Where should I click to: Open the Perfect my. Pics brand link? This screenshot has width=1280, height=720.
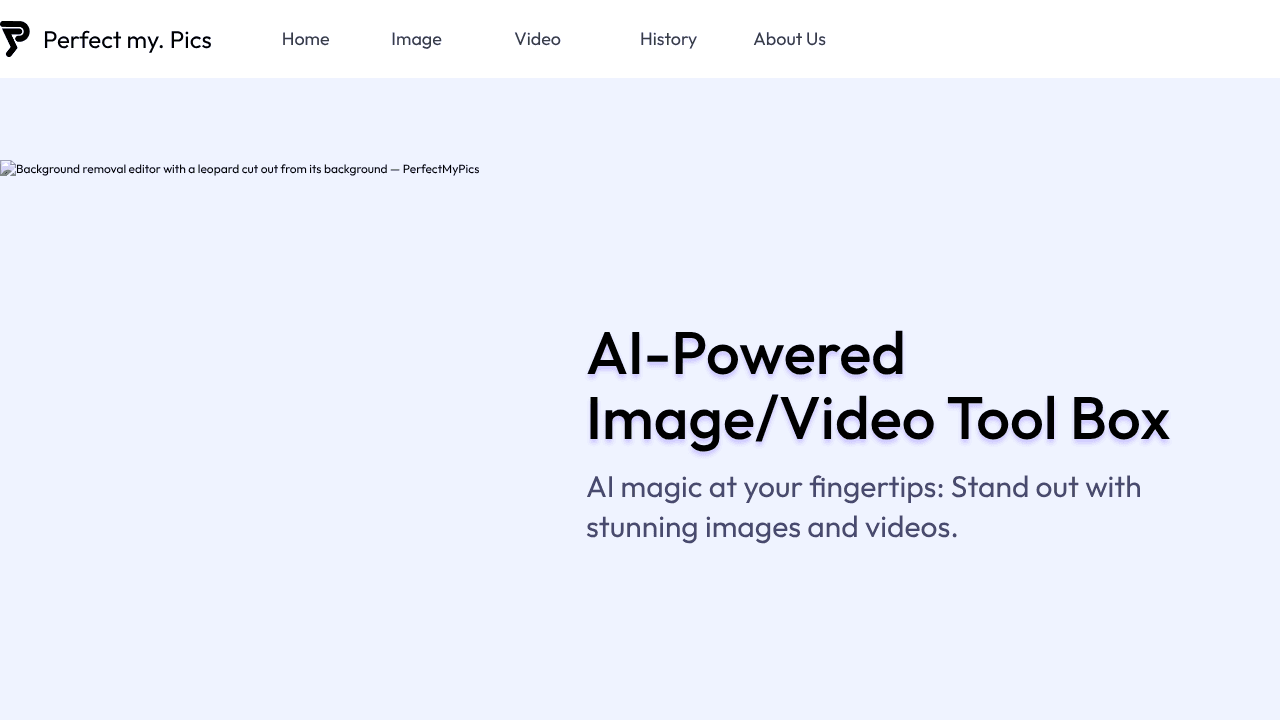[x=106, y=39]
